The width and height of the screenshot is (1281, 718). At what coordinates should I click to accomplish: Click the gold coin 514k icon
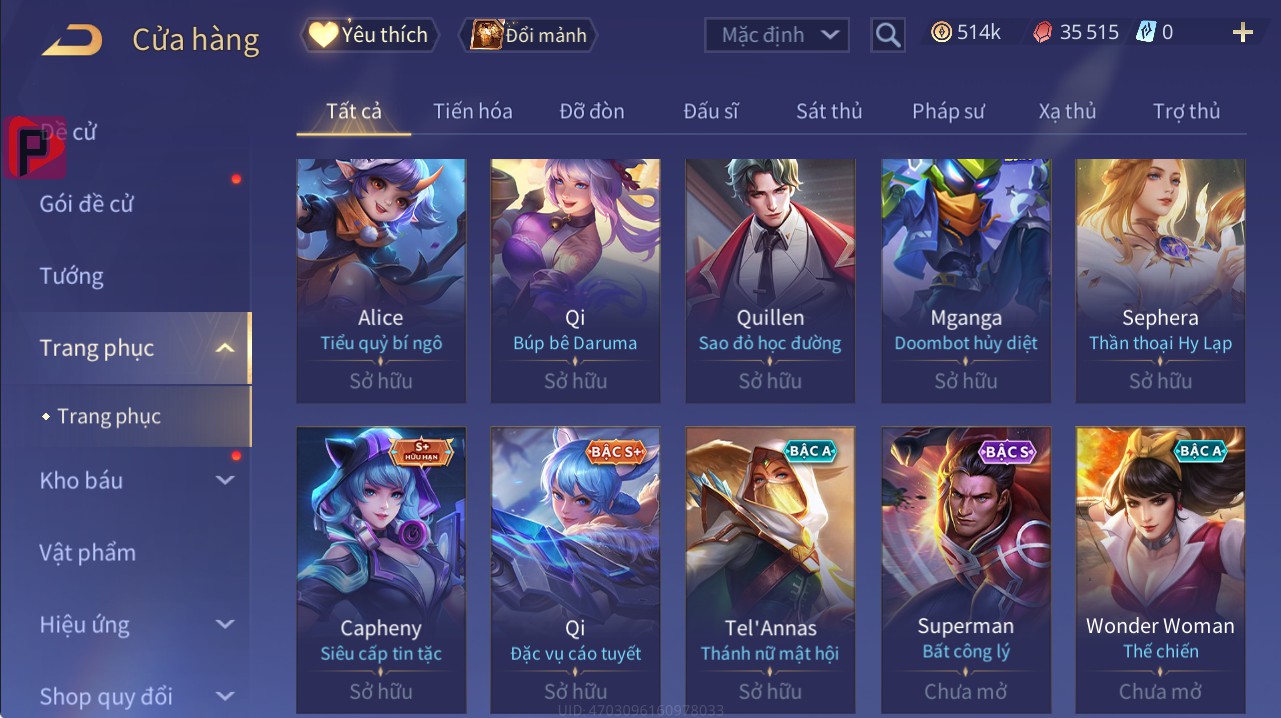[941, 32]
